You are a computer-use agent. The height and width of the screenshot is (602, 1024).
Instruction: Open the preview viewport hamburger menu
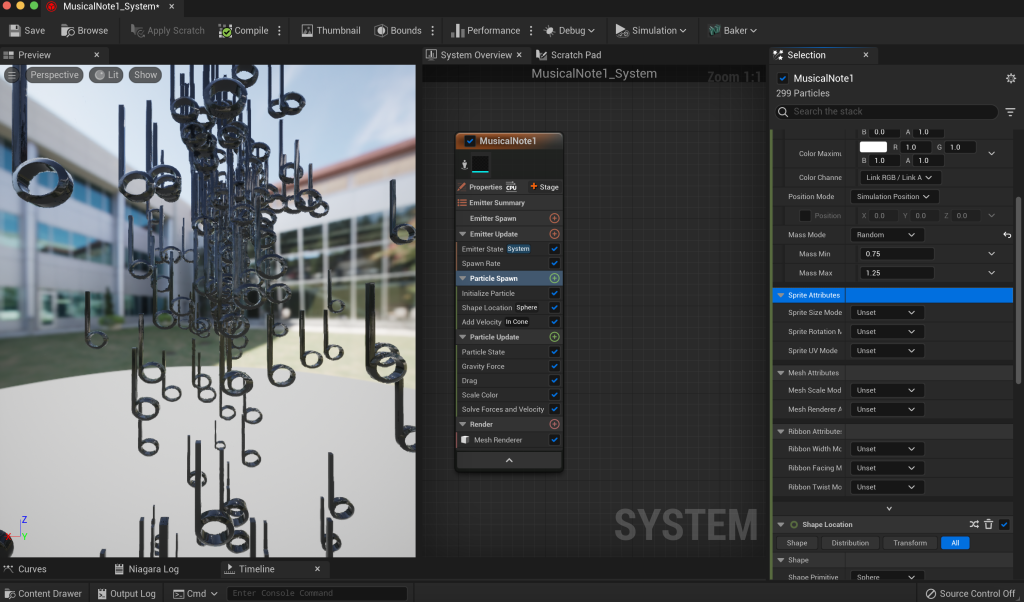click(x=12, y=75)
